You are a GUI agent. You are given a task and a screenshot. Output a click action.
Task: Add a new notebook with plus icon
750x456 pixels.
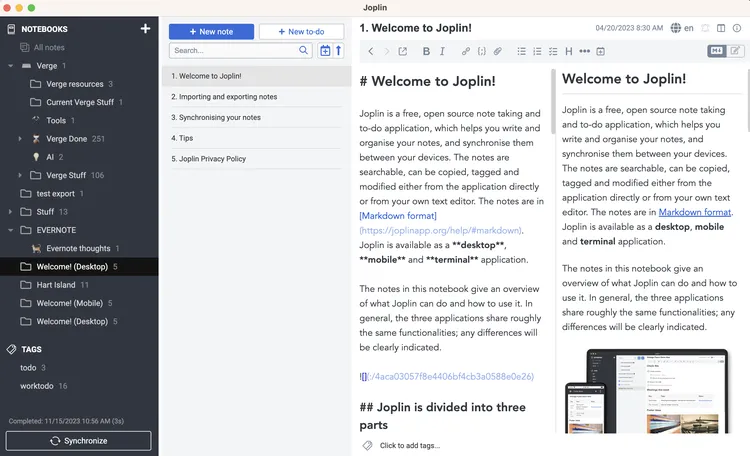click(x=145, y=29)
